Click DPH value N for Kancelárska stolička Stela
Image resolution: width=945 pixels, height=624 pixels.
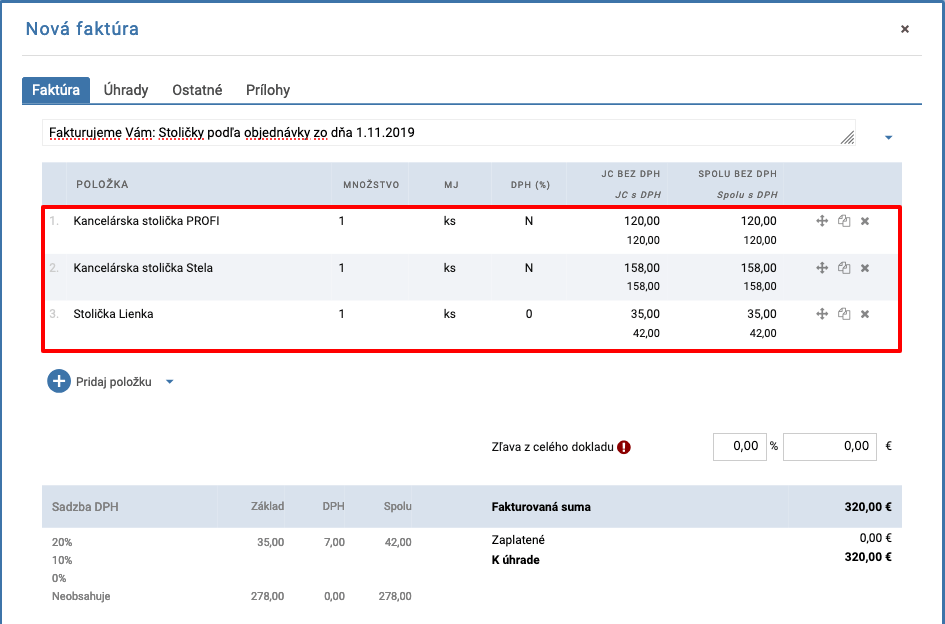coord(529,268)
